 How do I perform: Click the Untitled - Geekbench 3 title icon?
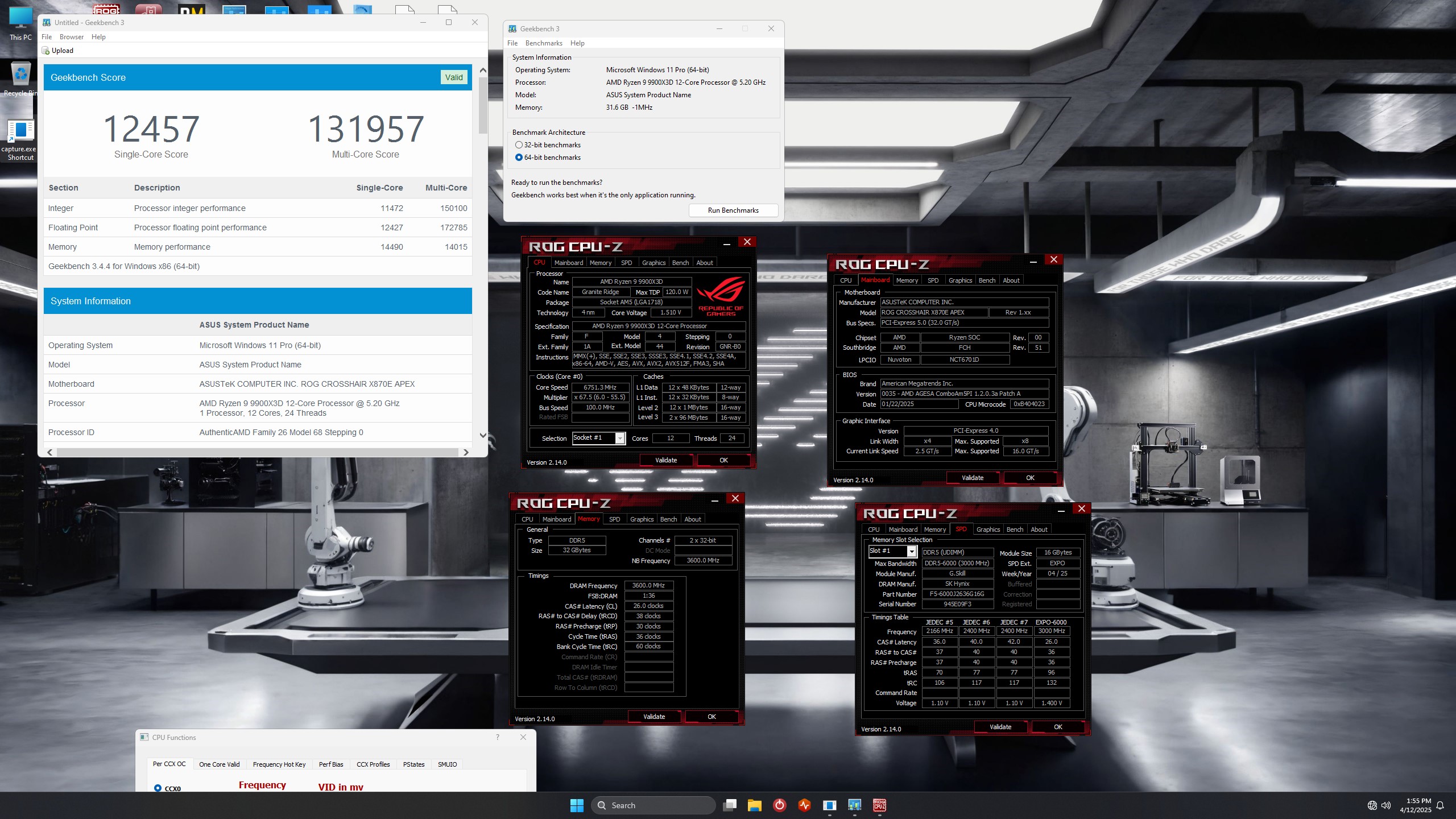(47, 23)
